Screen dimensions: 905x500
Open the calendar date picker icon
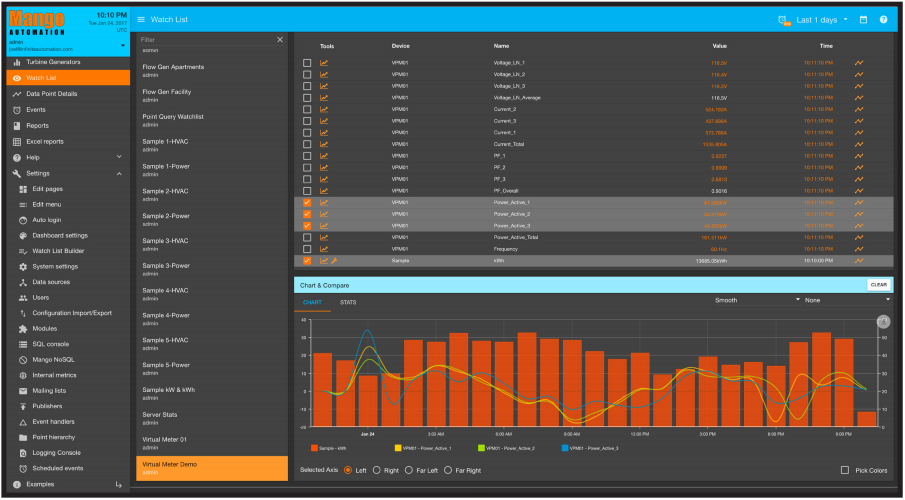click(x=863, y=20)
